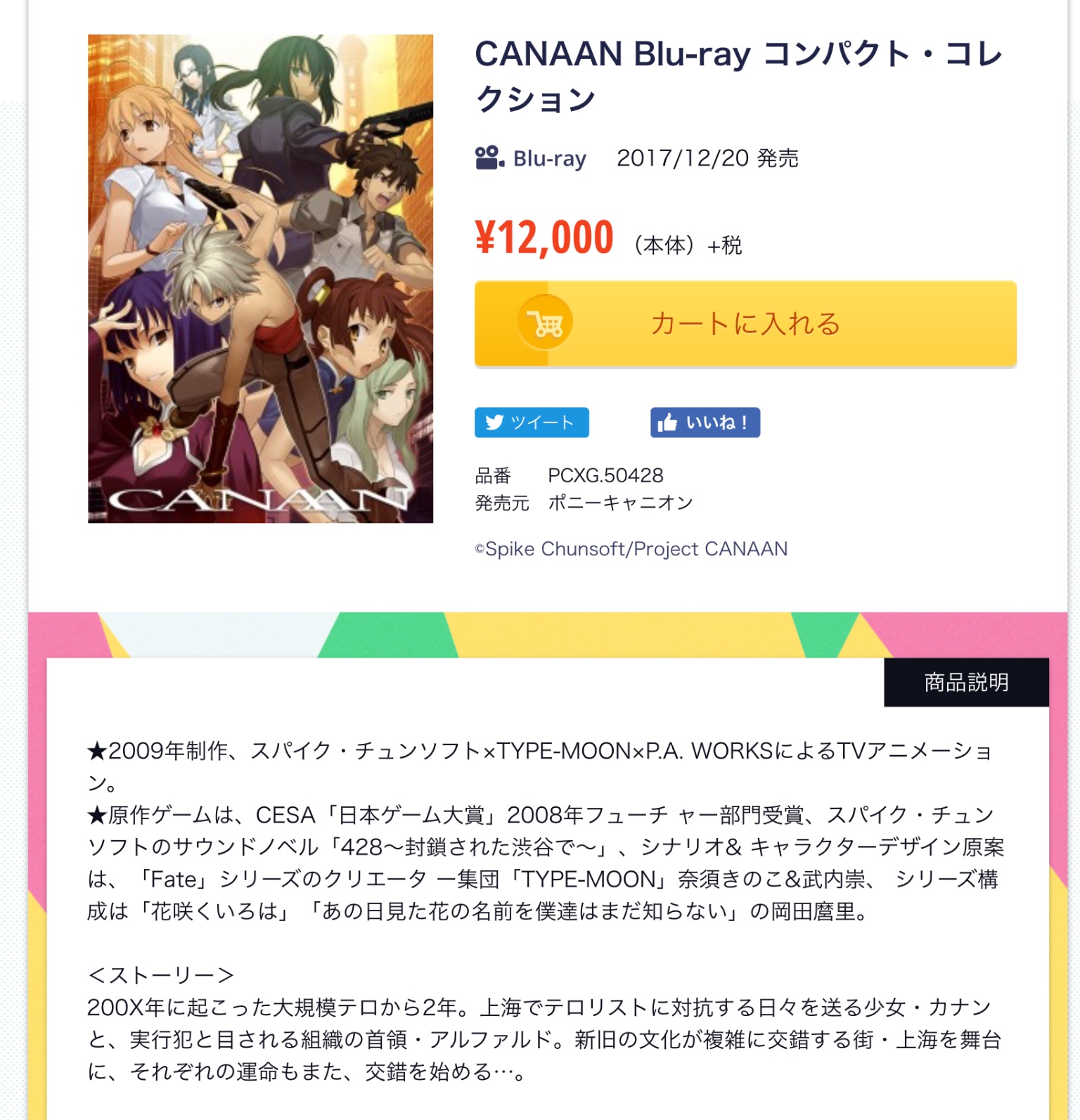Select the 商品説明 section tab
1080x1120 pixels.
pos(966,682)
